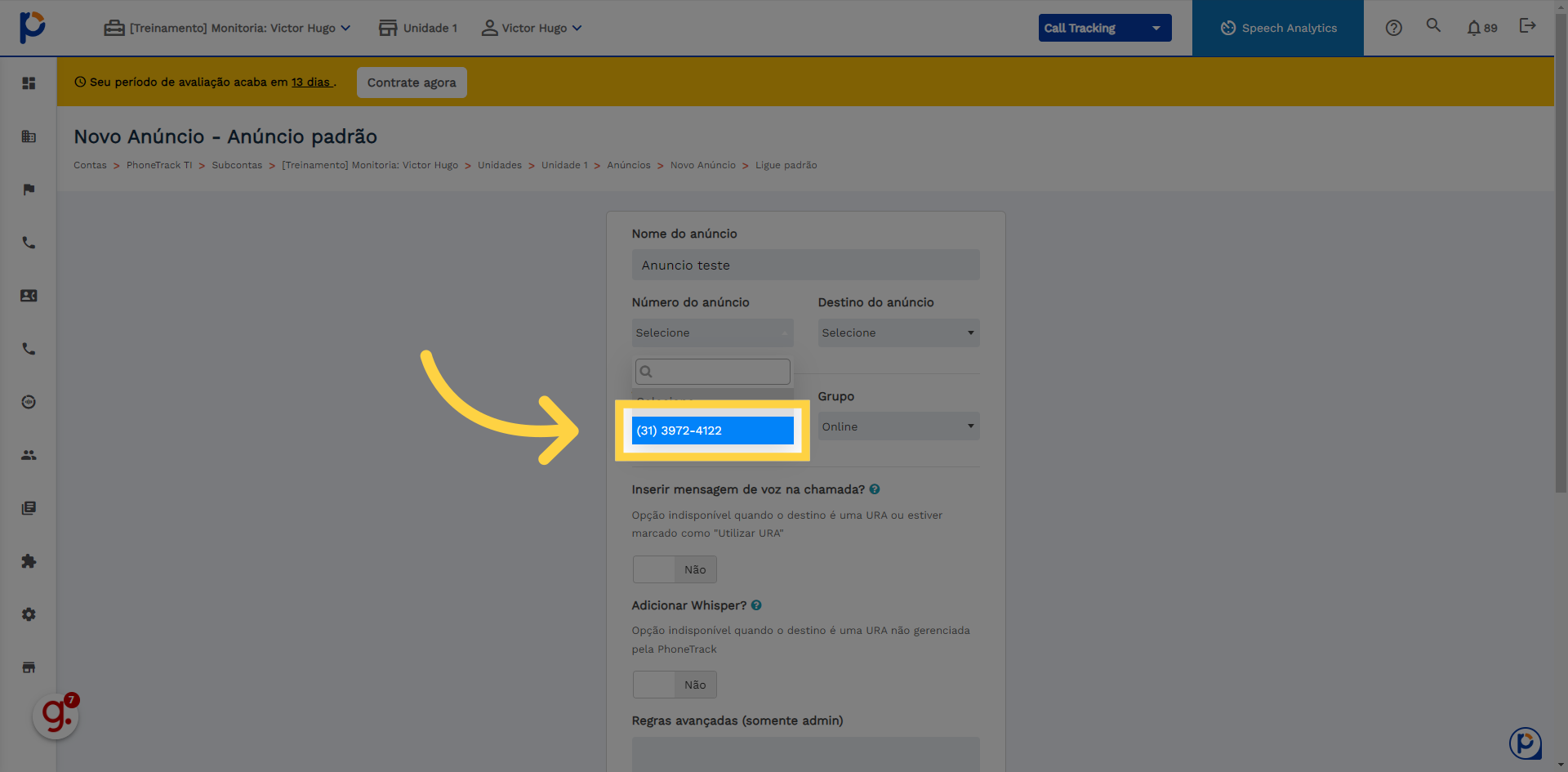This screenshot has width=1568, height=772.
Task: Go to PhoneTrack TI breadcrumb
Action: pos(159,165)
